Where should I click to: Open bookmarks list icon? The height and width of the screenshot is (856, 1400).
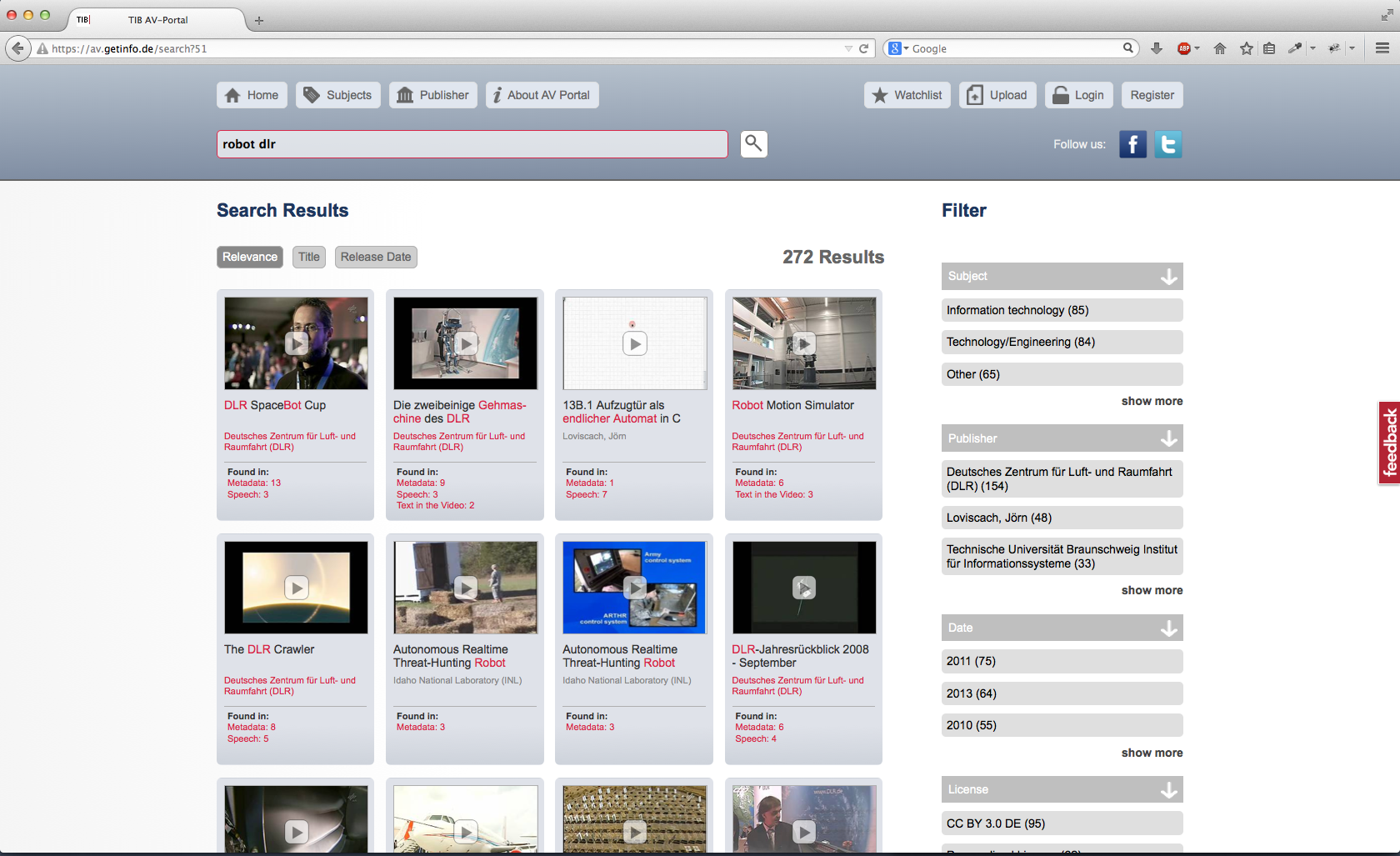[1269, 48]
